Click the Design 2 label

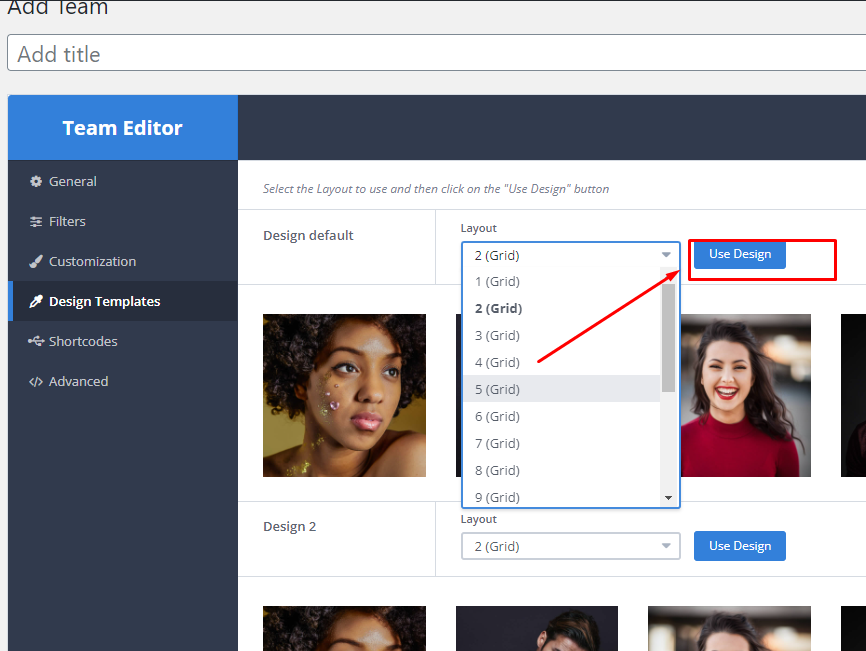[289, 527]
